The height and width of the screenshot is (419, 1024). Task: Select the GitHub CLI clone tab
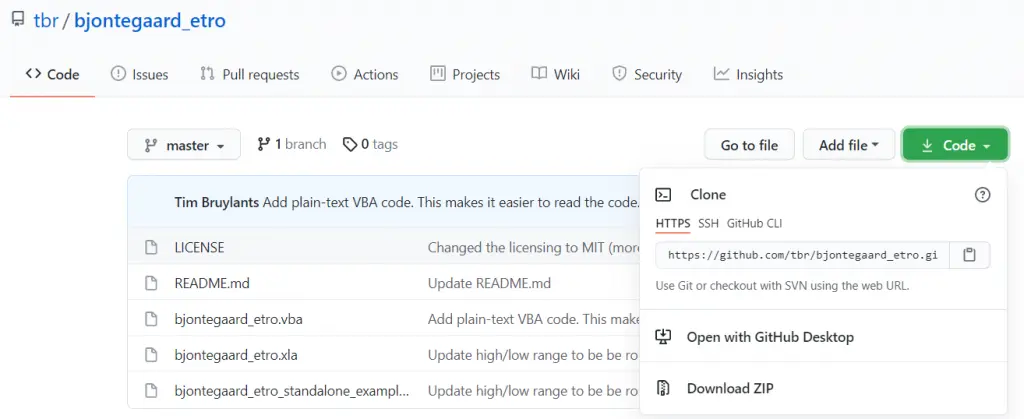point(754,224)
